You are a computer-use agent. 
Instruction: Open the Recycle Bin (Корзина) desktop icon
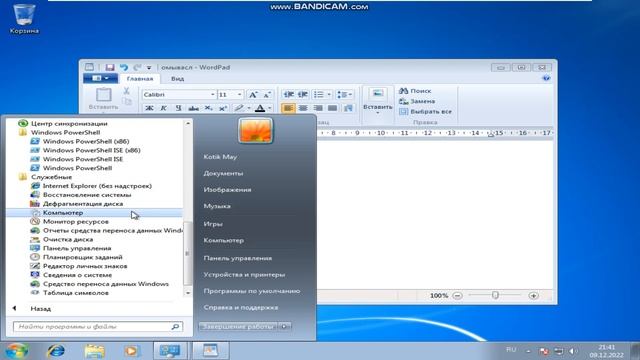click(x=24, y=19)
